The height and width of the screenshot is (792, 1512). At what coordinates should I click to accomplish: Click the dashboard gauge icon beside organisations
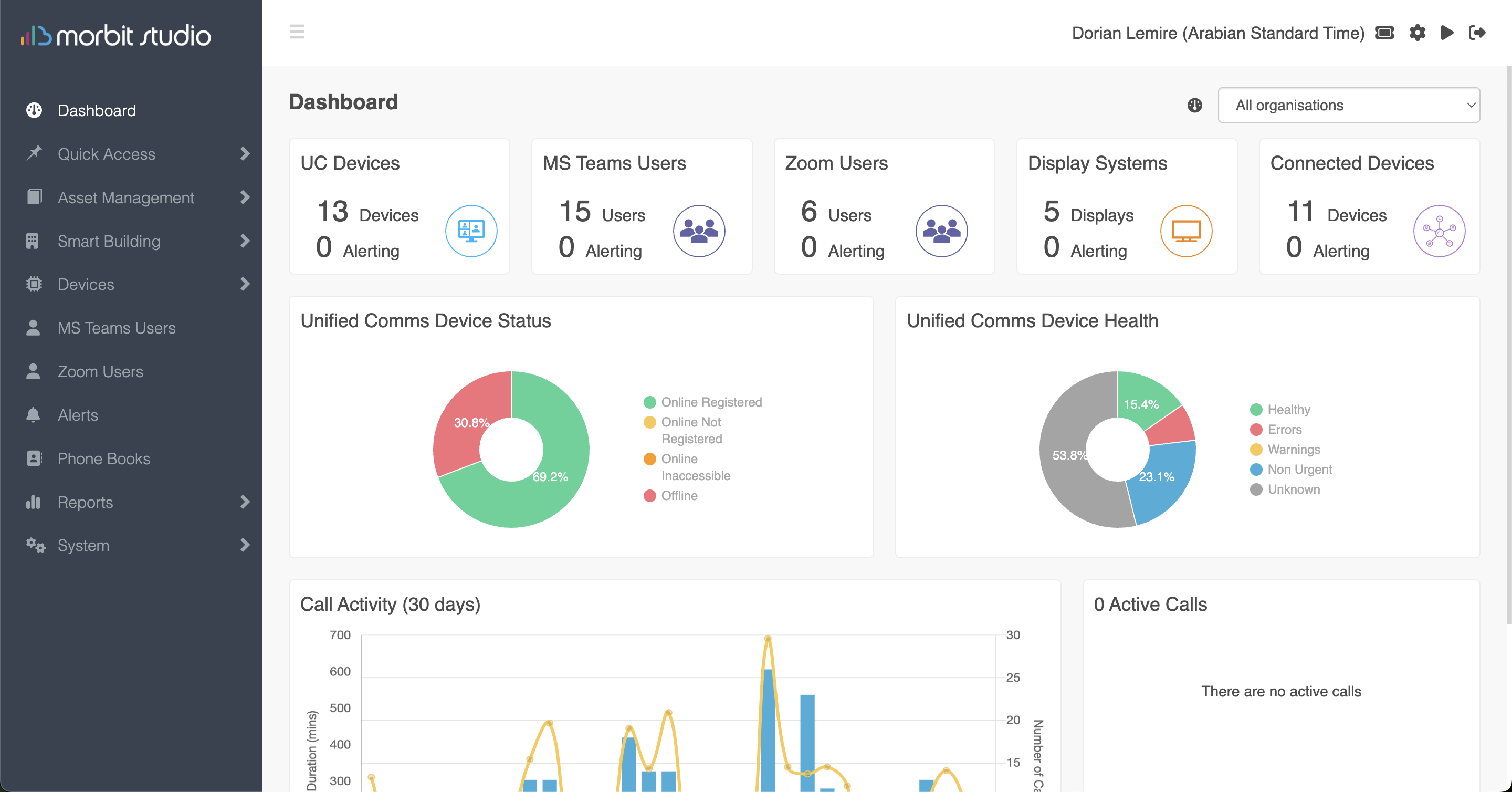(x=1194, y=105)
